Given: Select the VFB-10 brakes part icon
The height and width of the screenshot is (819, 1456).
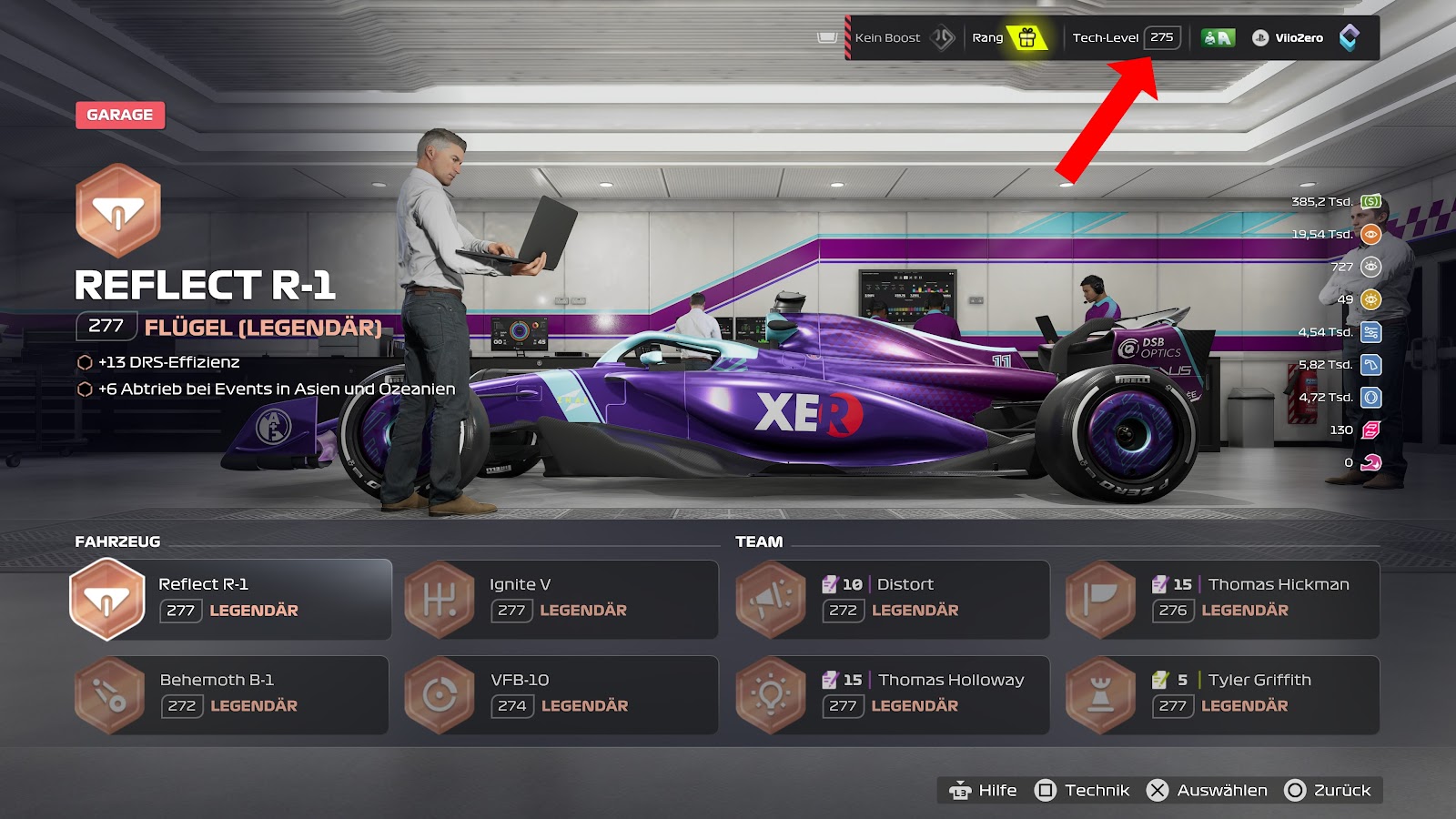Looking at the screenshot, I should coord(440,696).
